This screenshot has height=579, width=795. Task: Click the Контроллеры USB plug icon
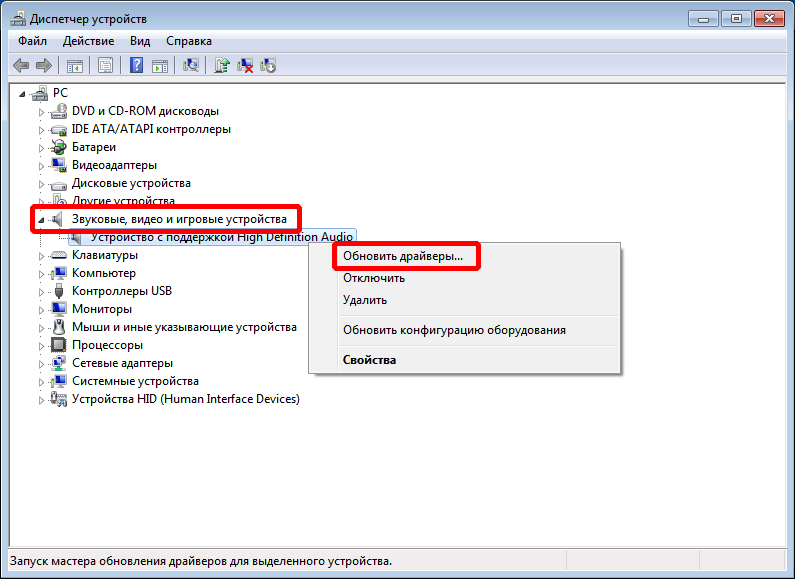tap(59, 291)
